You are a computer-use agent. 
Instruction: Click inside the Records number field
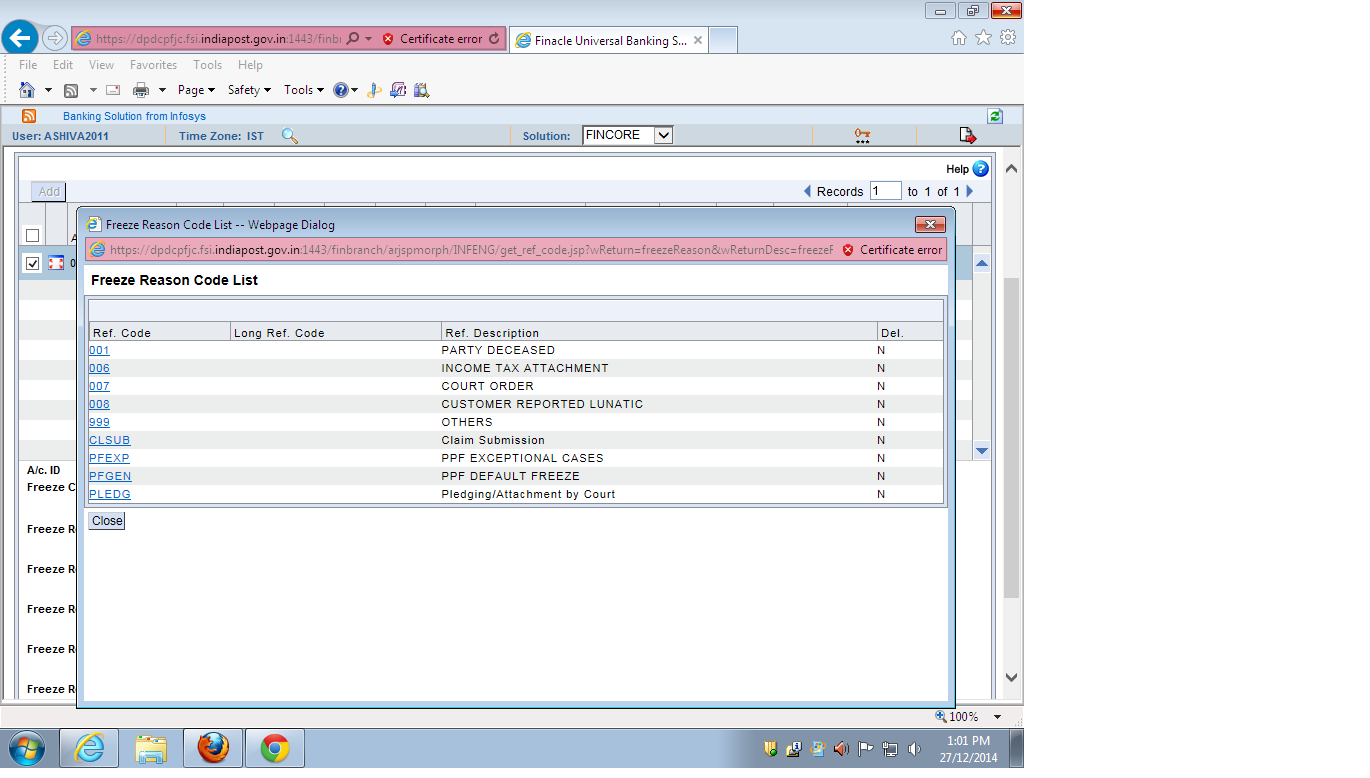coord(885,190)
